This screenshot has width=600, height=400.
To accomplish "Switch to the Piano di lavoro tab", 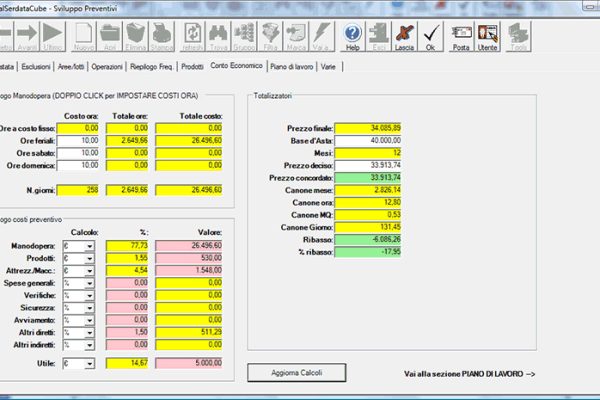I will click(x=292, y=67).
